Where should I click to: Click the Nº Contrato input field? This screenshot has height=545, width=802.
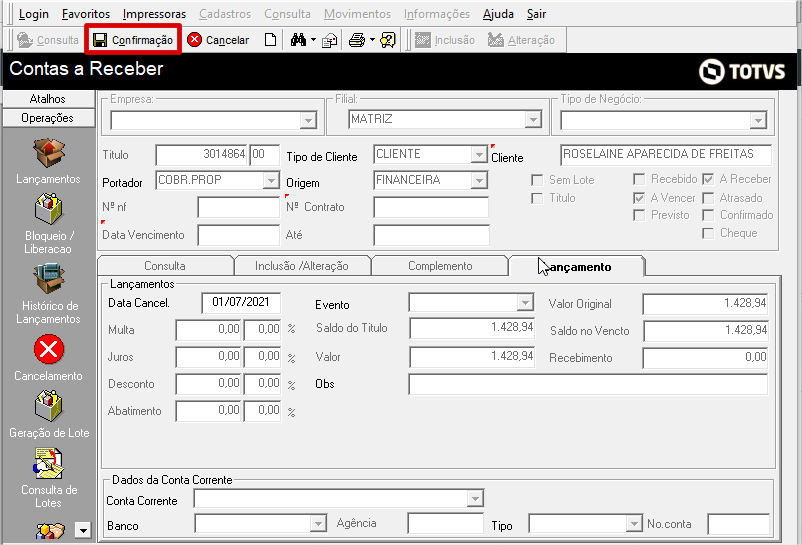(431, 208)
